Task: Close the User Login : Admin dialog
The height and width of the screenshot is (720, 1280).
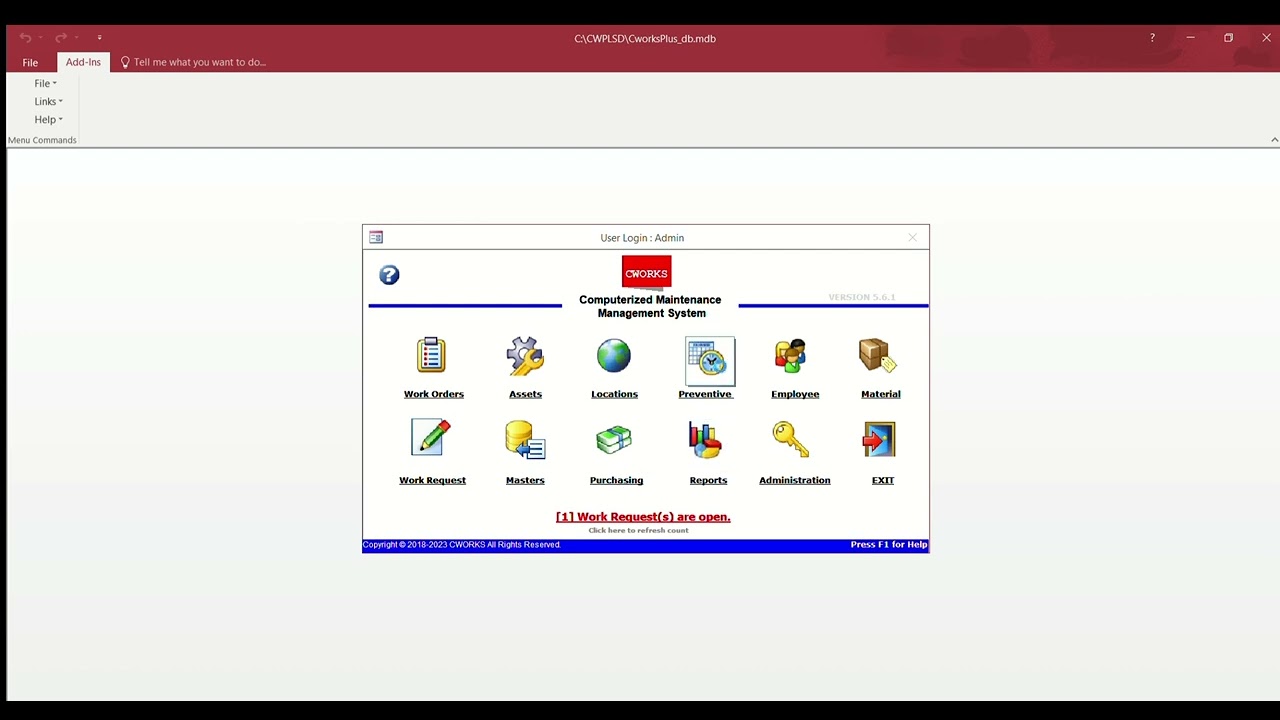Action: 912,237
